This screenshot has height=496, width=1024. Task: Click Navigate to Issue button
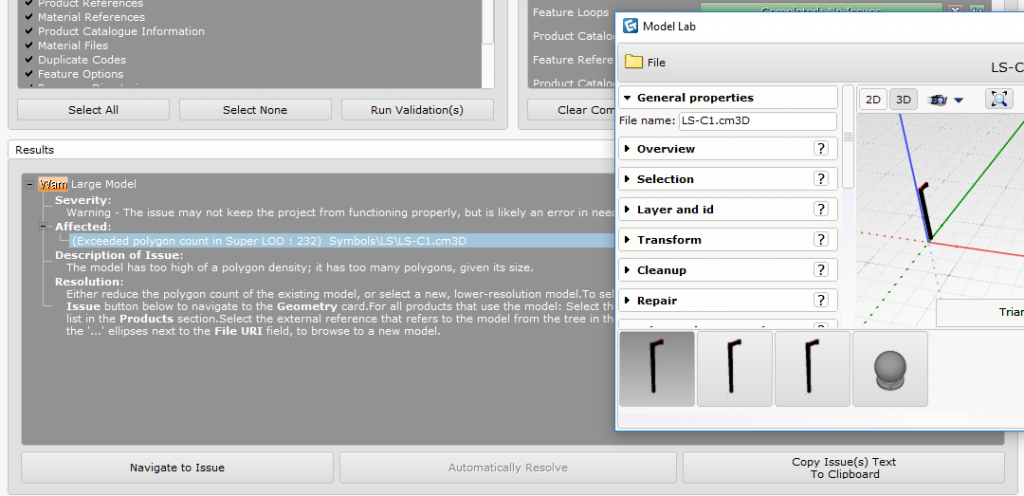click(177, 467)
